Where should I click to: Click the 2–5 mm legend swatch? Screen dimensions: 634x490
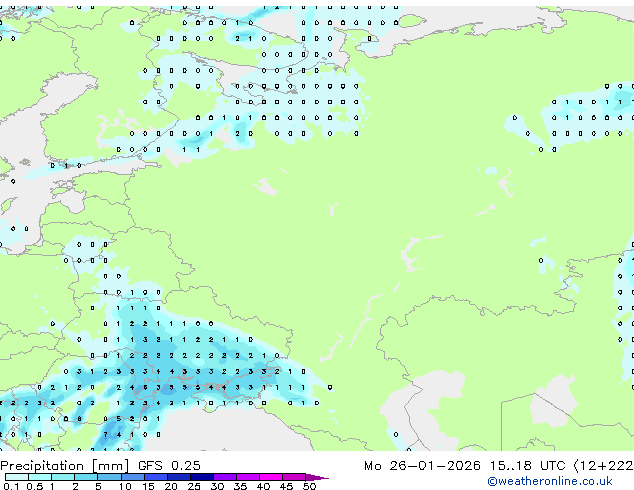tap(86, 477)
